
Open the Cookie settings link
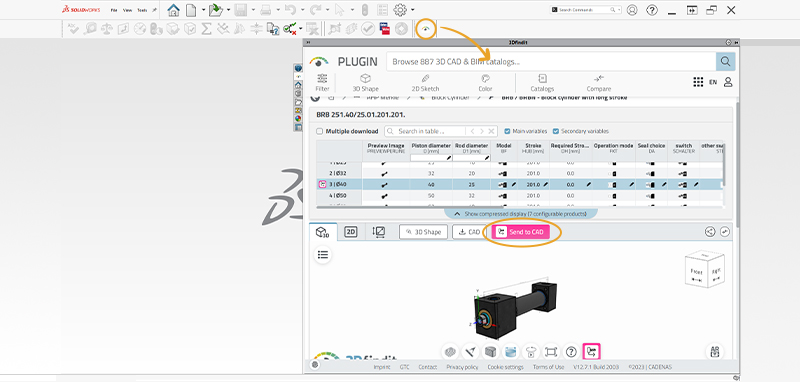coord(506,367)
